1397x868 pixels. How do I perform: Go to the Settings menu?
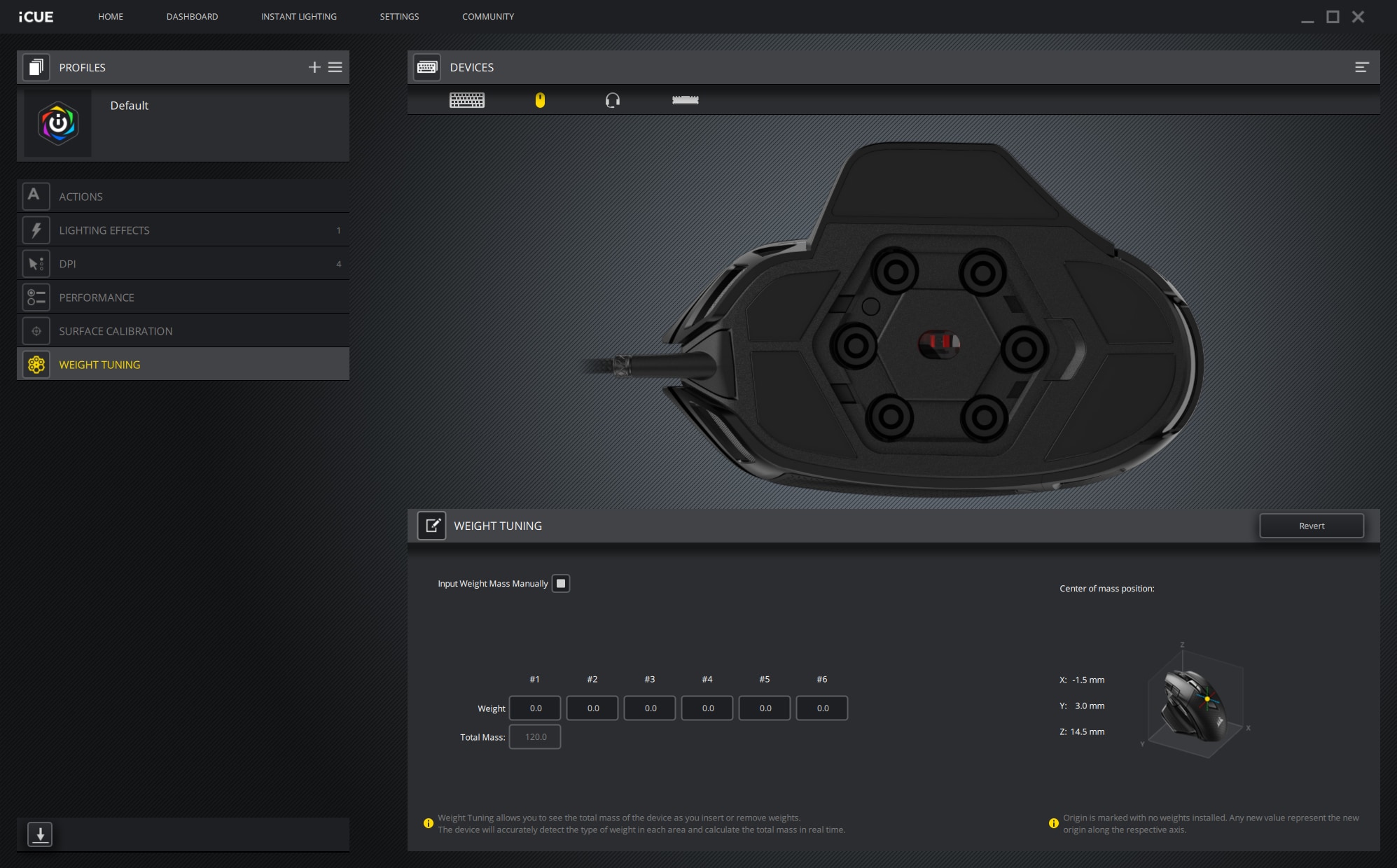pos(399,16)
